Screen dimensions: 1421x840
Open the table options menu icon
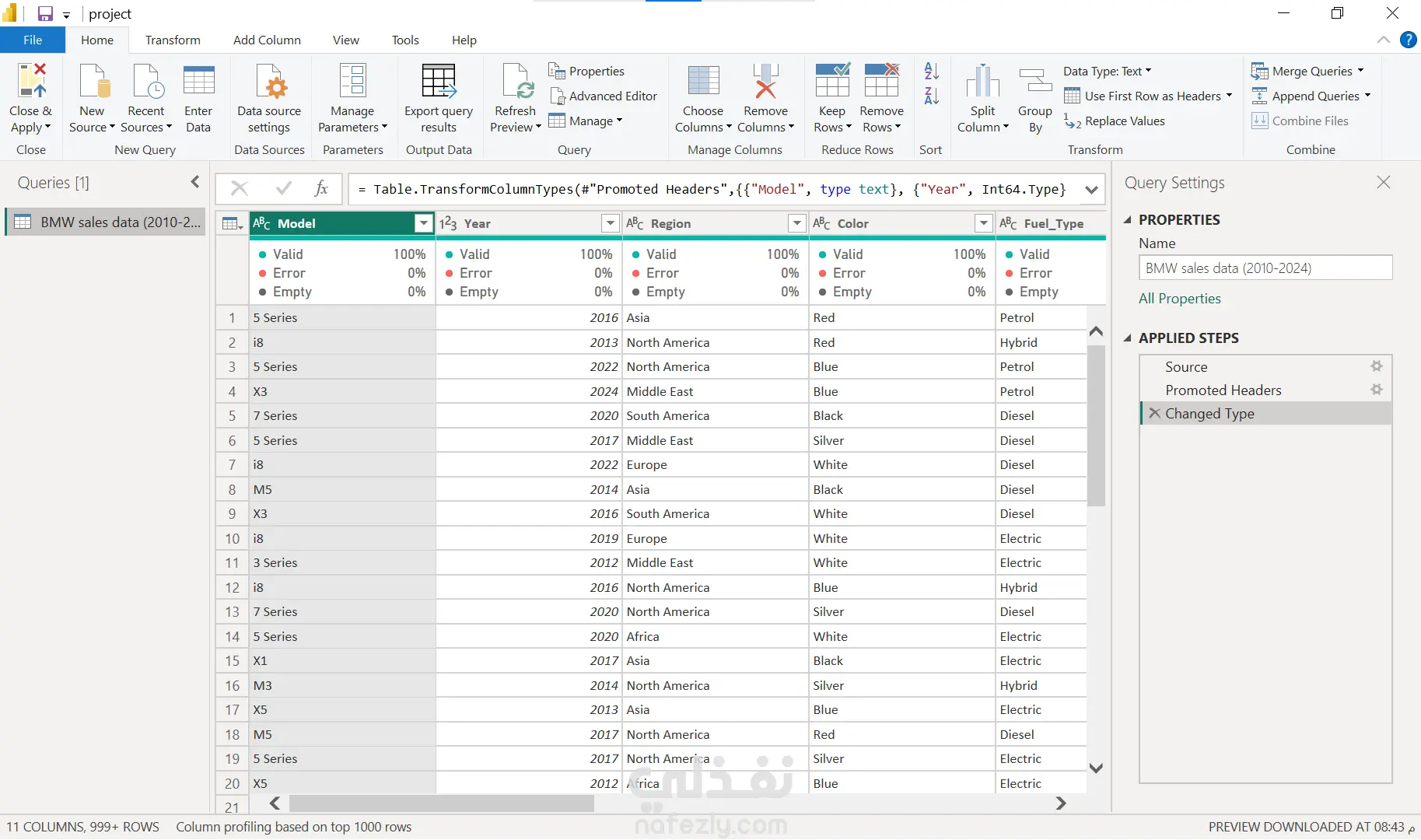pos(233,223)
